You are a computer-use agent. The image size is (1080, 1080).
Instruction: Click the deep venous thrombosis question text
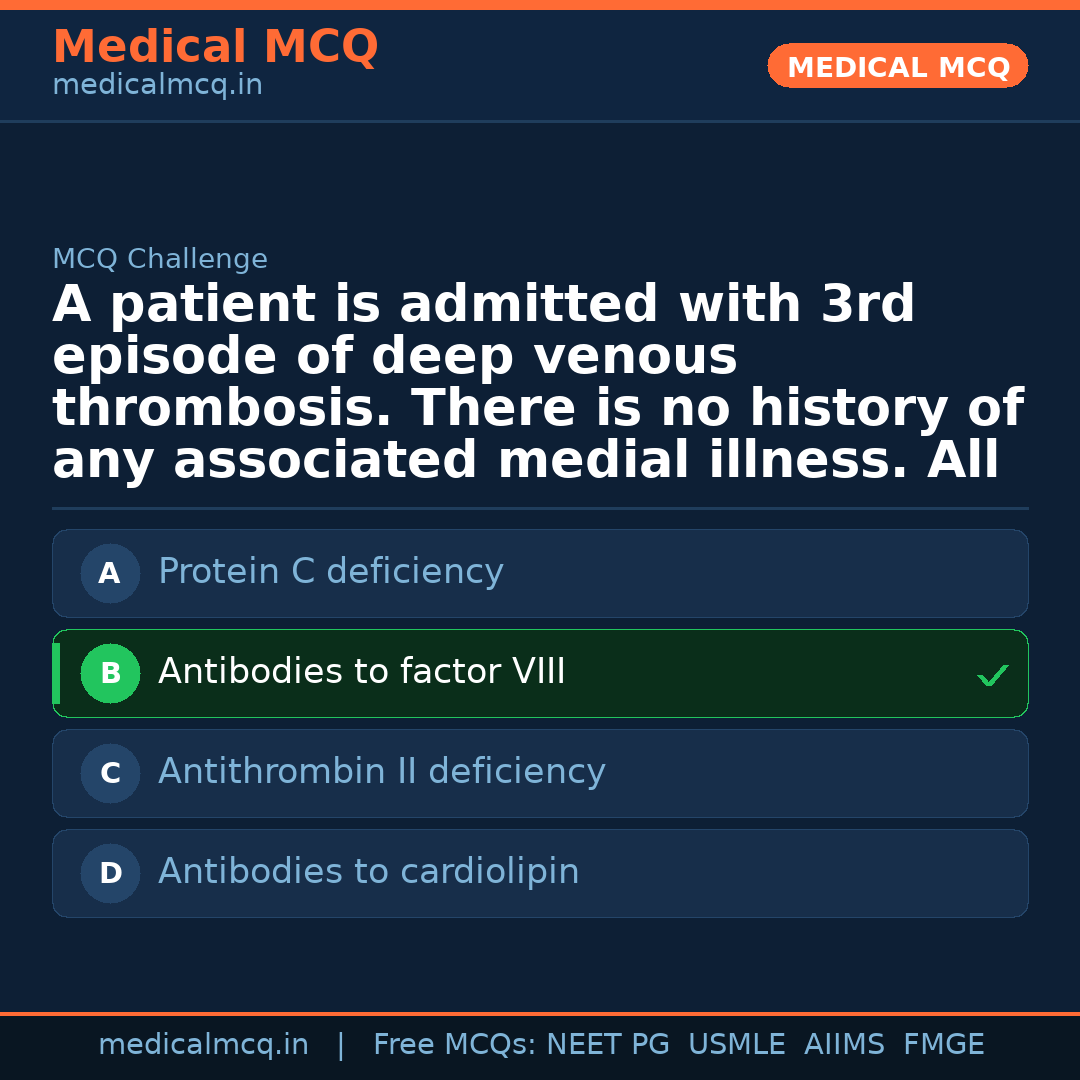(537, 383)
